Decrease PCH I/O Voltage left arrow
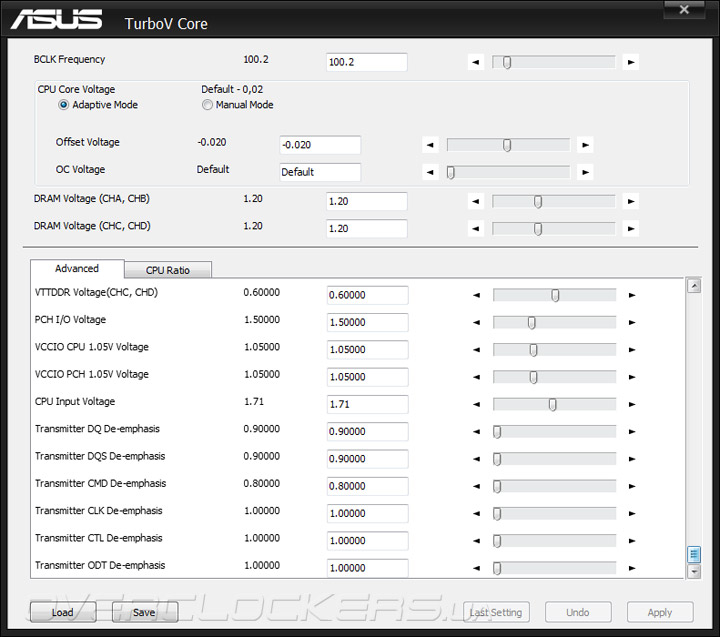 [x=477, y=322]
